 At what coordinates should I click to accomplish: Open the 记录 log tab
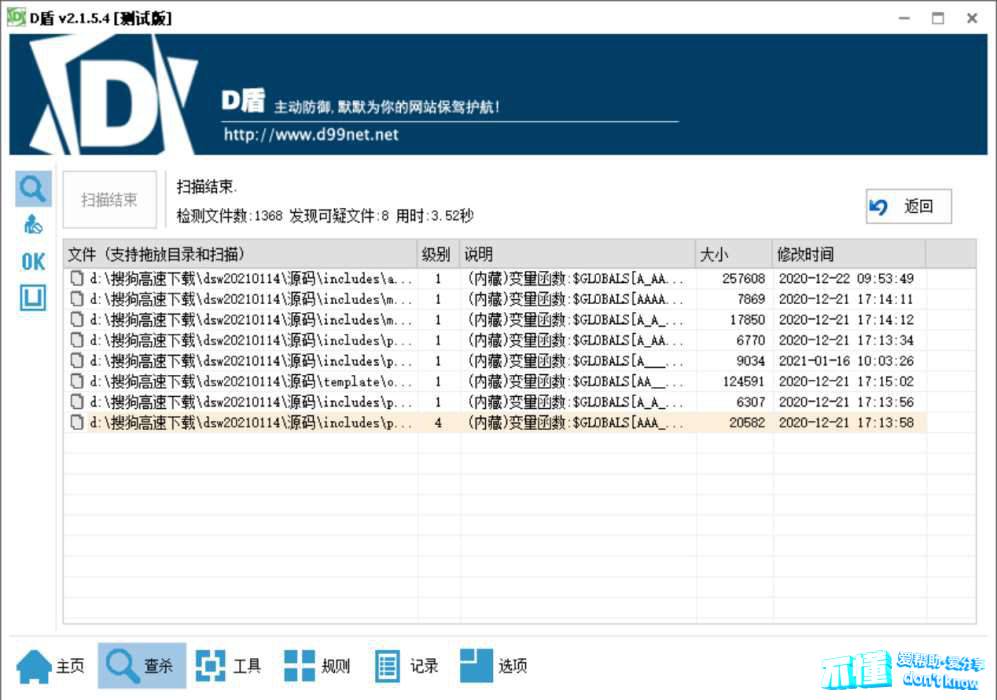(x=406, y=665)
